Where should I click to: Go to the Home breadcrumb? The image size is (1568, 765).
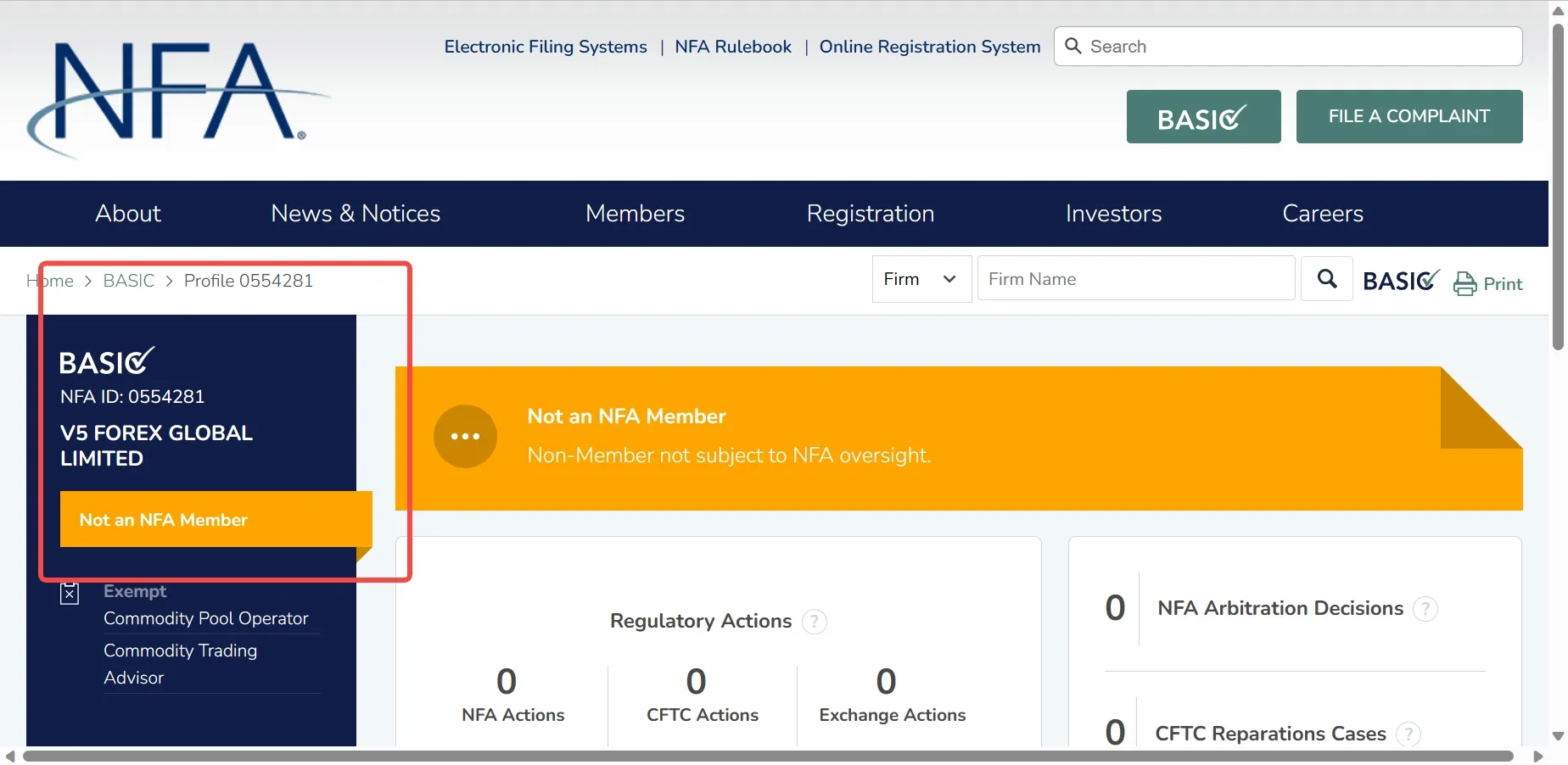pyautogui.click(x=50, y=281)
